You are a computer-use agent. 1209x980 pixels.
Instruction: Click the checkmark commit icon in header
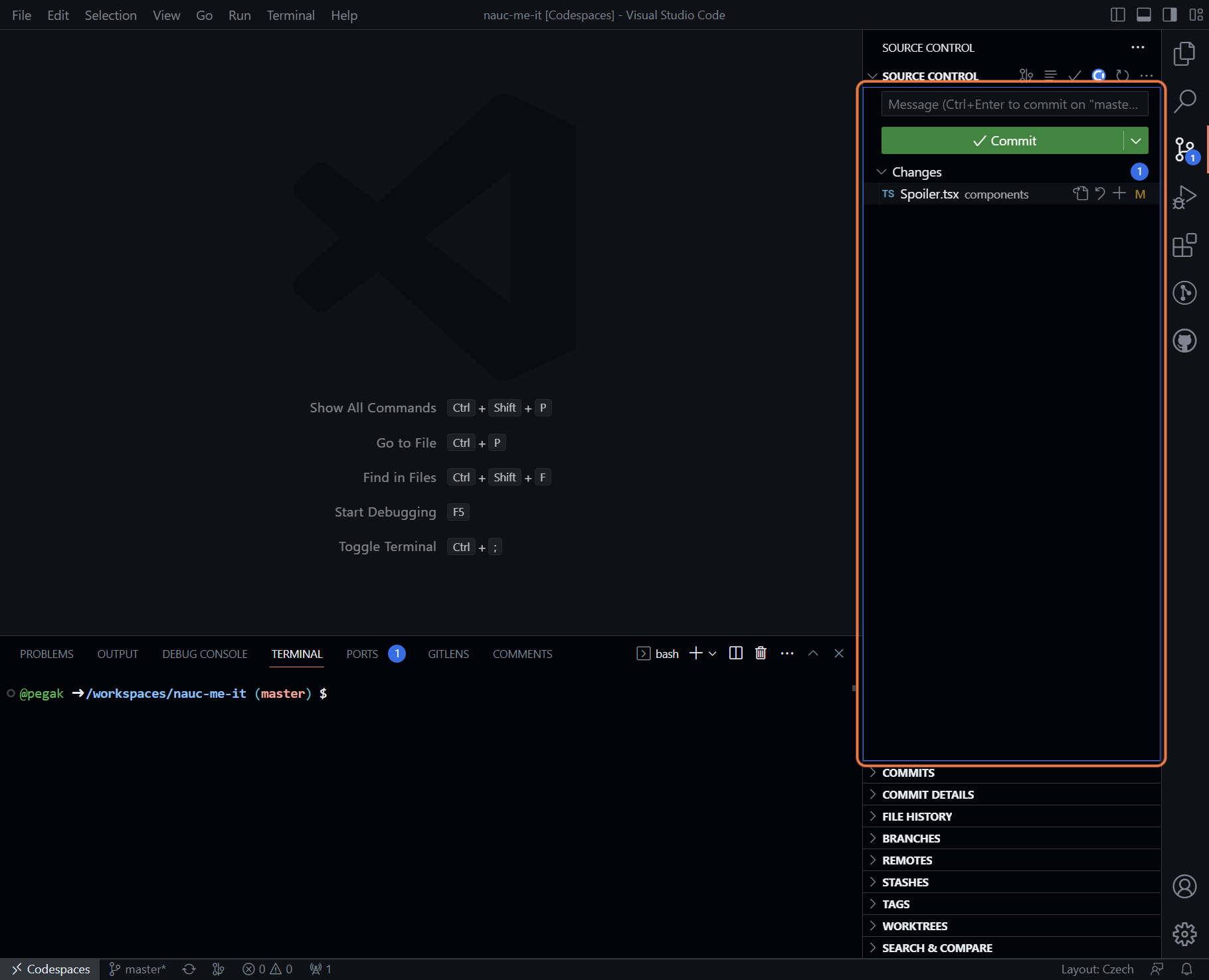pos(1075,76)
